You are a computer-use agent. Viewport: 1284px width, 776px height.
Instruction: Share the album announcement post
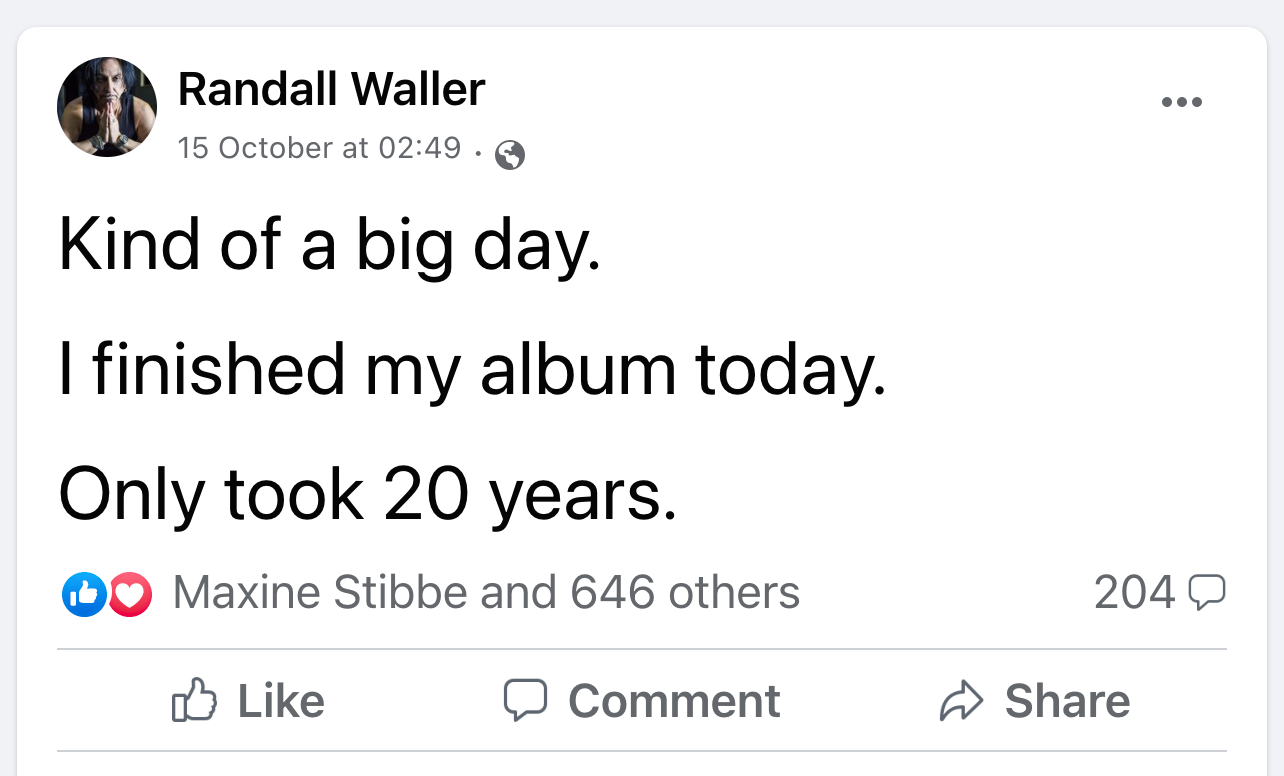1036,700
